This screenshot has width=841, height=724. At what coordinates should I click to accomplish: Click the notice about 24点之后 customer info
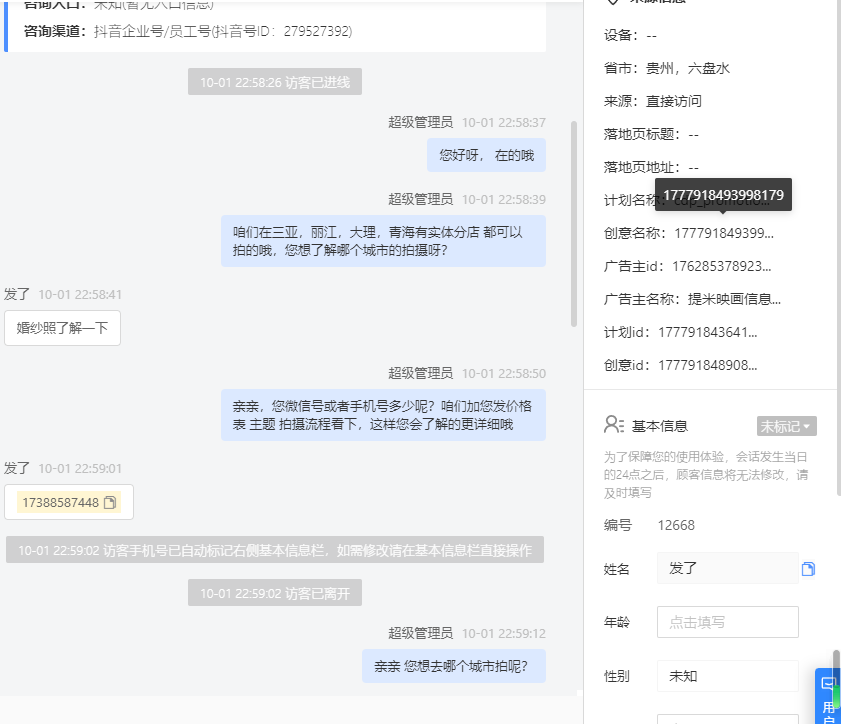(x=706, y=475)
